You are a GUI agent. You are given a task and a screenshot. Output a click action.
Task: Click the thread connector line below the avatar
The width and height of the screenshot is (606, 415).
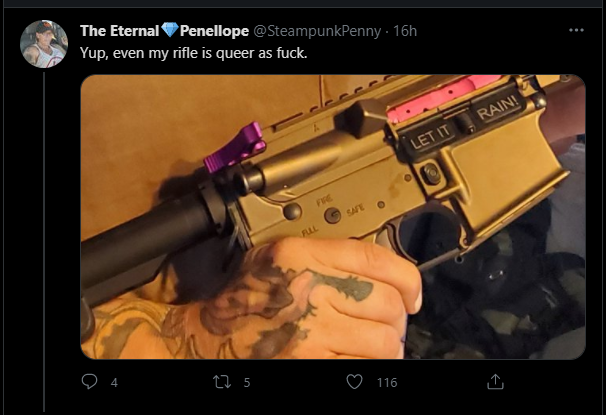point(44,242)
